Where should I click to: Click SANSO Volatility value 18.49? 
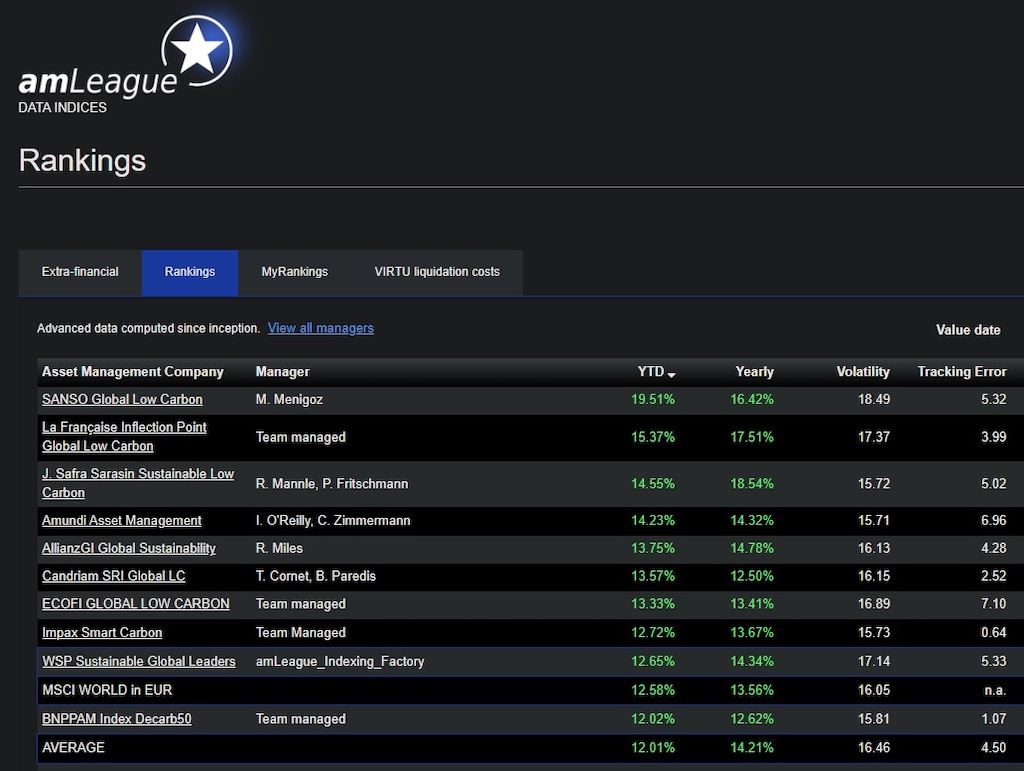(874, 400)
